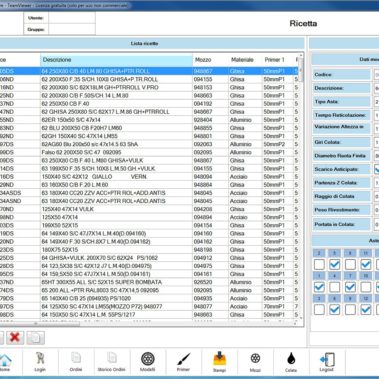Click the copy recipe button
Image resolution: width=379 pixels, height=379 pixels.
pos(35,337)
